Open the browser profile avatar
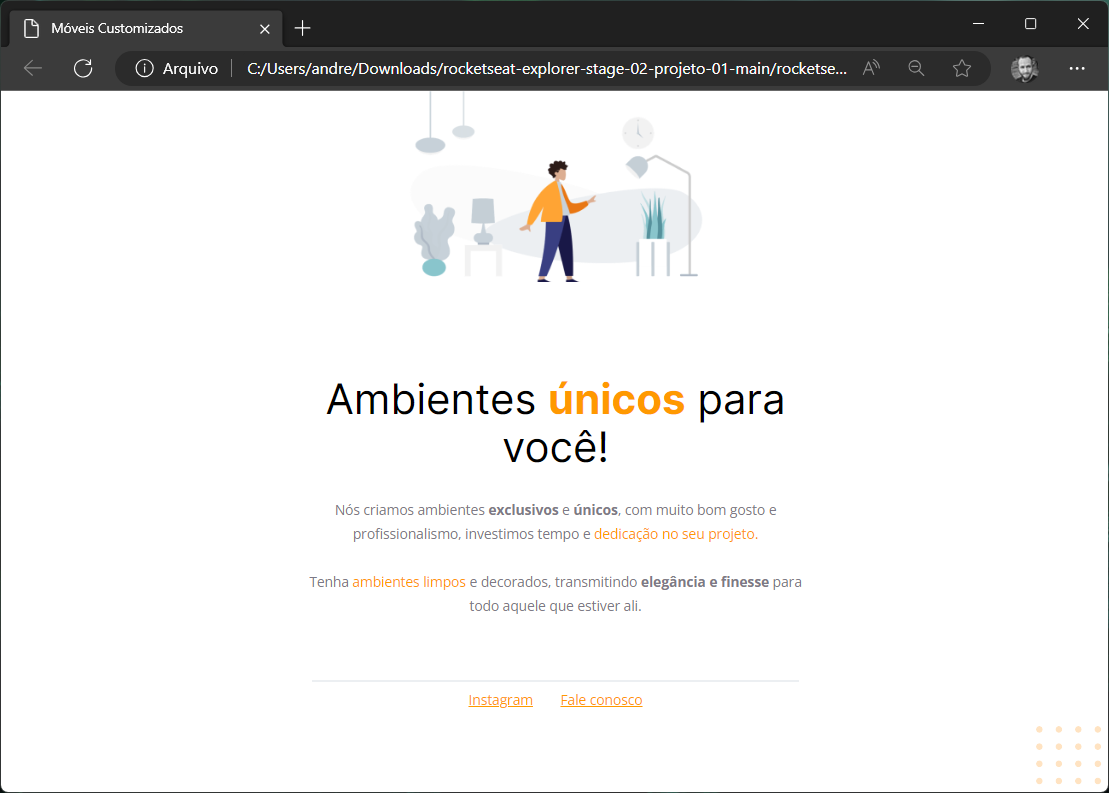 point(1024,68)
